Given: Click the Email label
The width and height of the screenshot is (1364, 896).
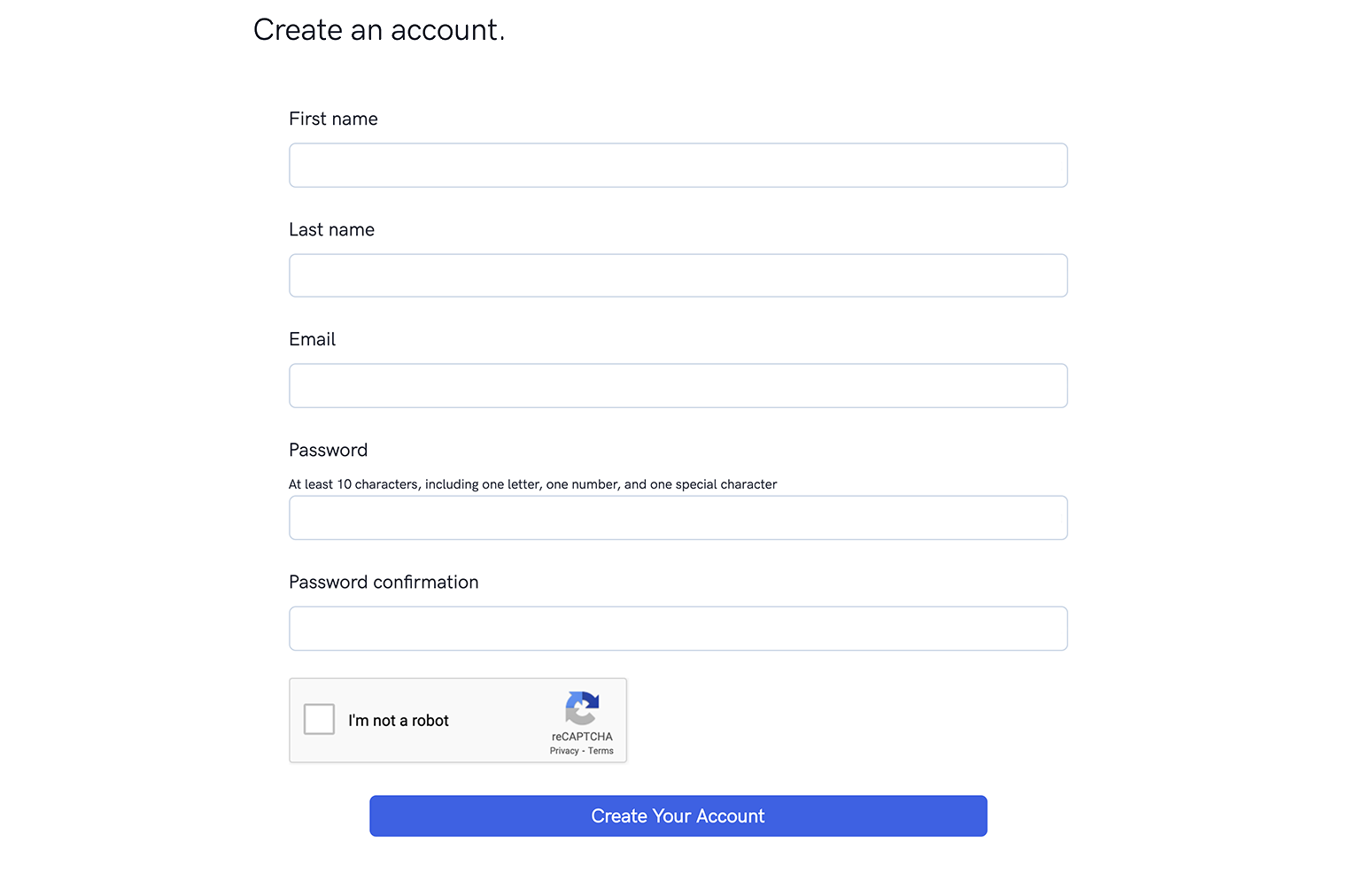Looking at the screenshot, I should click(x=312, y=339).
